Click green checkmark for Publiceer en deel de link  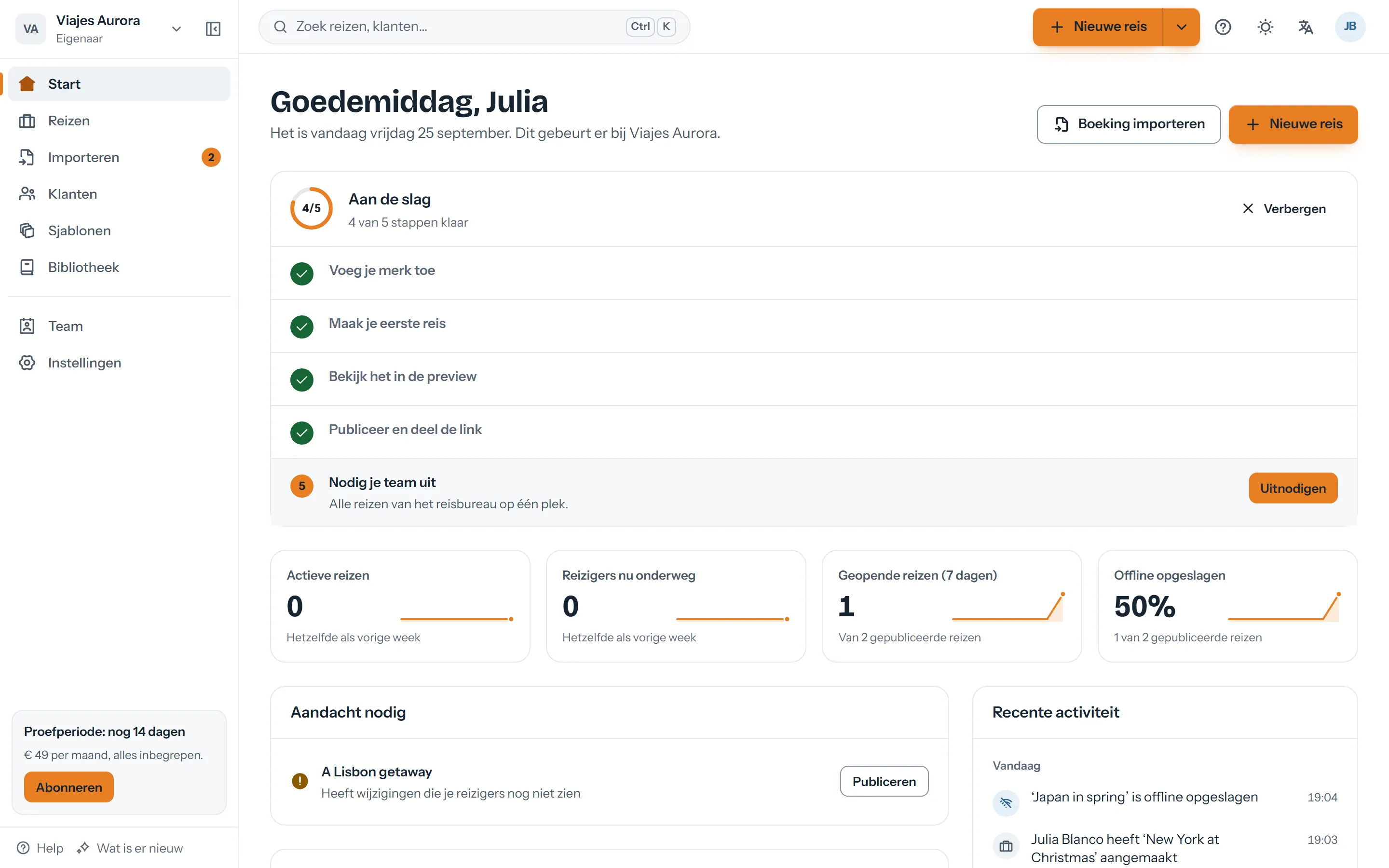302,433
